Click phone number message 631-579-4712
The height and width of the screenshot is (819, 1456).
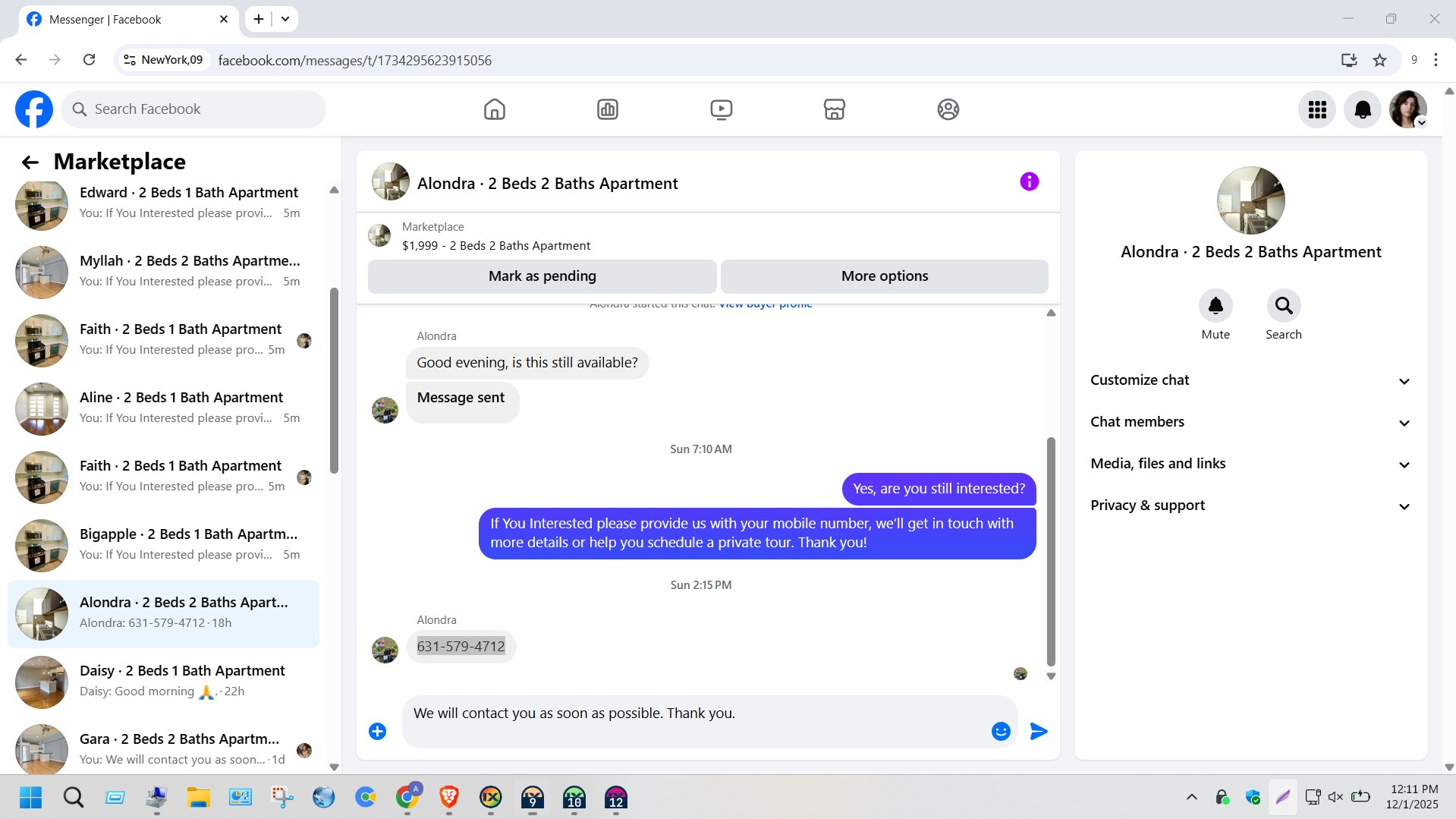coord(461,647)
